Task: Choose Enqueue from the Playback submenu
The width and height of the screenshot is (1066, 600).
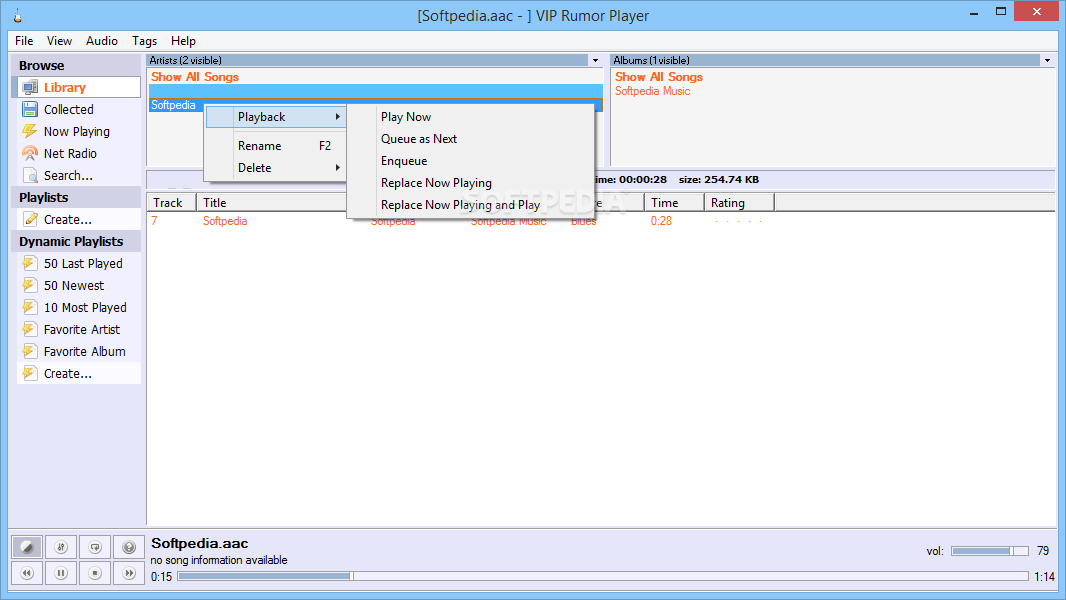Action: coord(470,161)
